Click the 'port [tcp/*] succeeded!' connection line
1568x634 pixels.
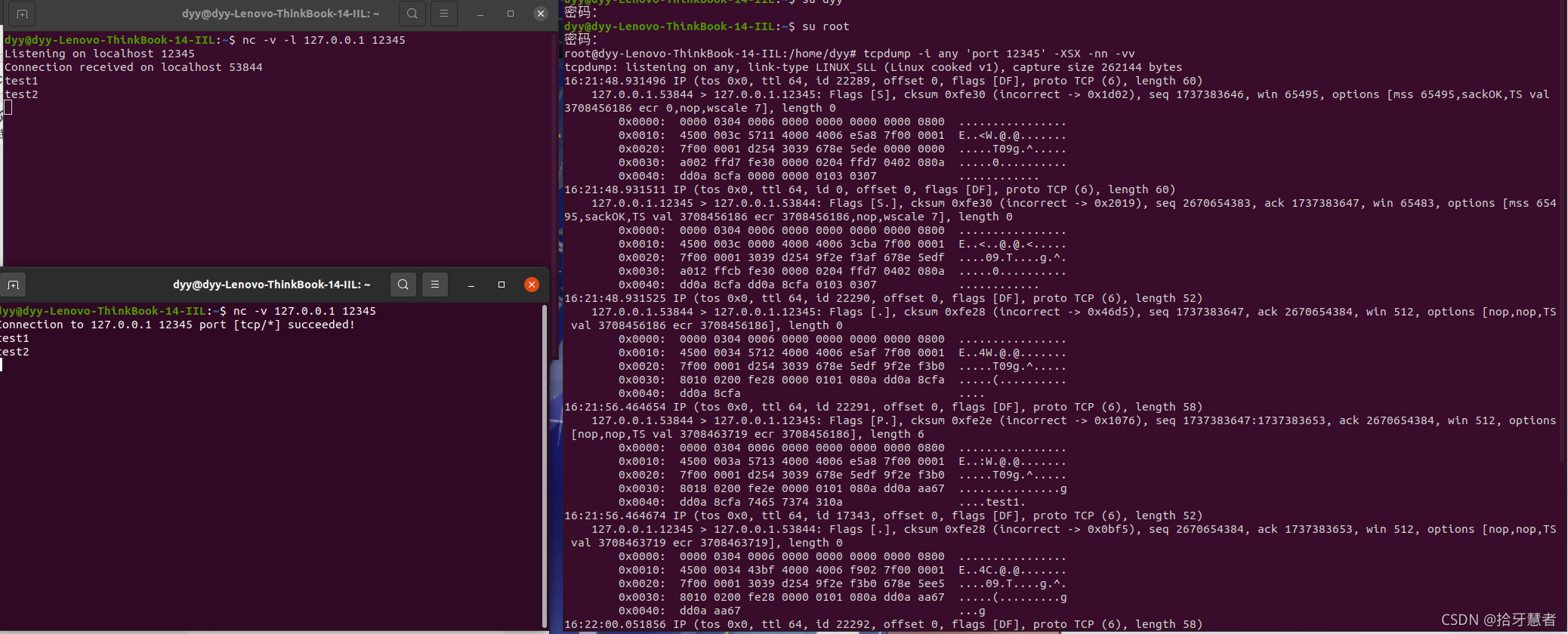(177, 325)
